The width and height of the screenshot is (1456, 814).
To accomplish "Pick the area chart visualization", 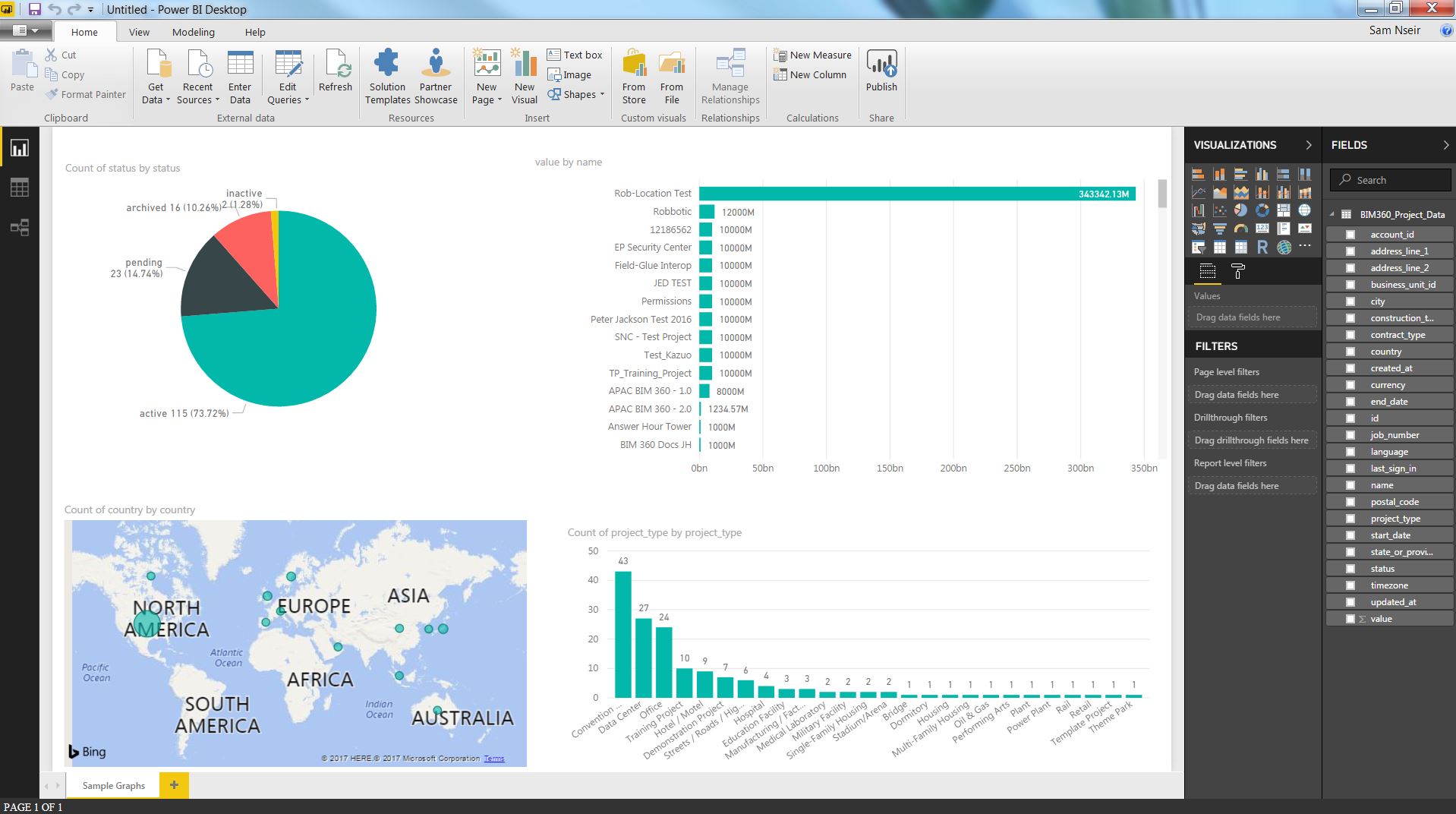I will tap(1219, 192).
